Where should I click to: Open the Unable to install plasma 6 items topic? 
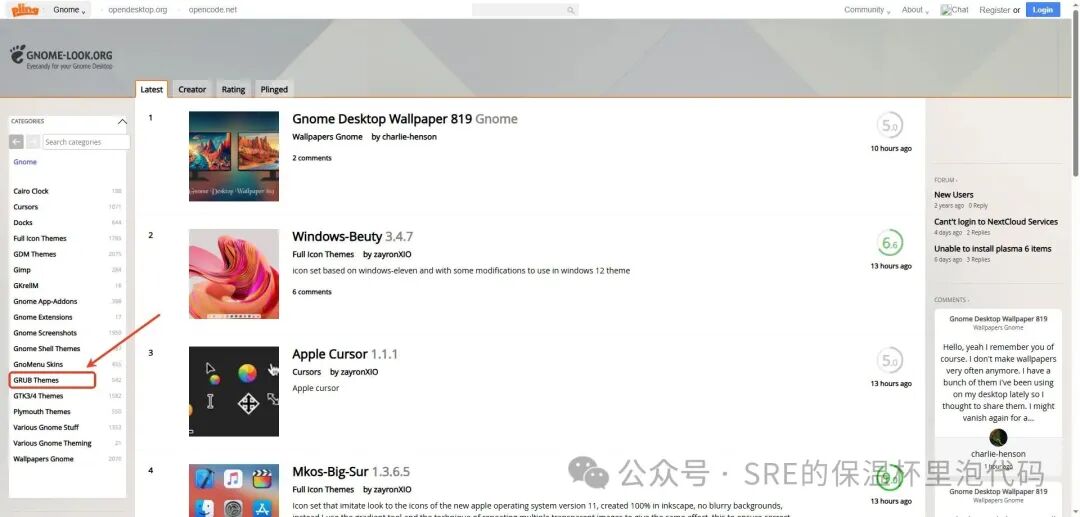[x=993, y=249]
